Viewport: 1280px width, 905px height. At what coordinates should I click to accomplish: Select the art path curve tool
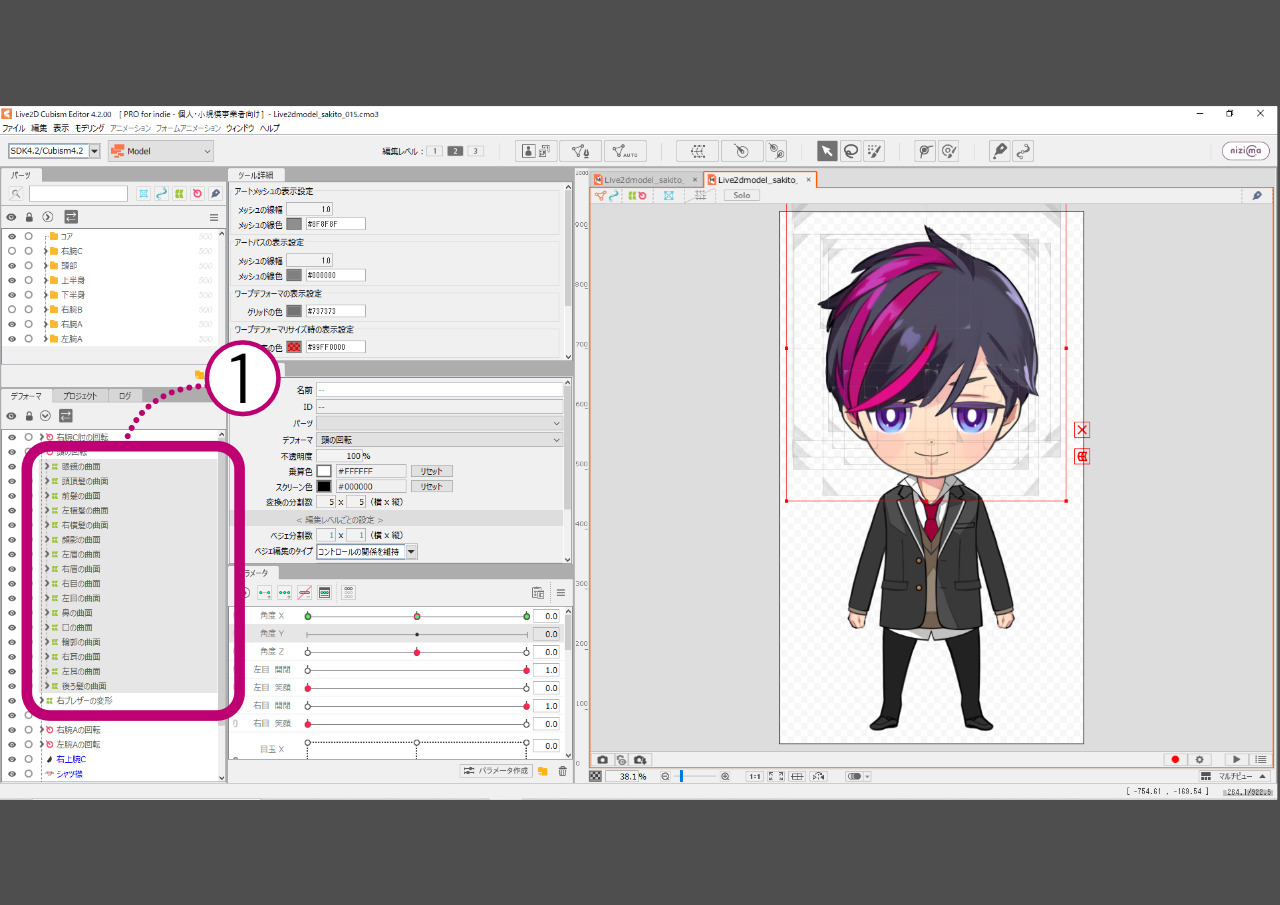pyautogui.click(x=1022, y=151)
